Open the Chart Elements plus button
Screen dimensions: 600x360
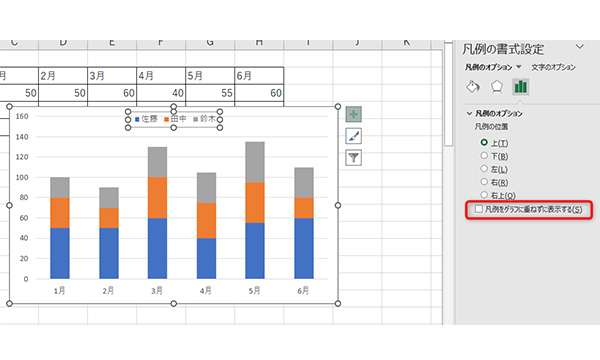pyautogui.click(x=353, y=114)
